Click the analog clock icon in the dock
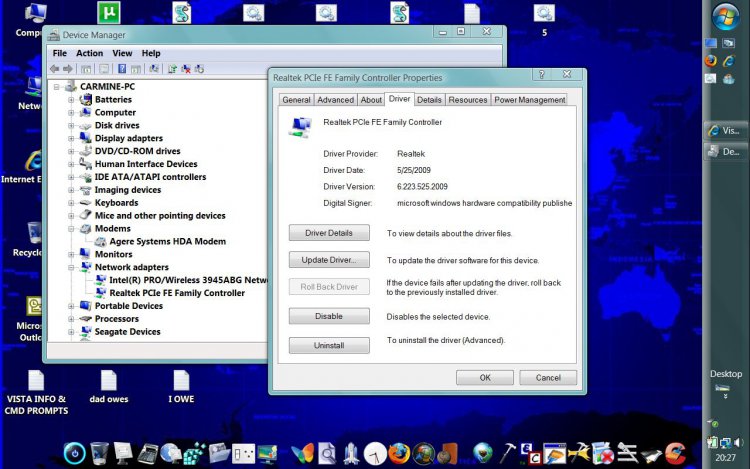 click(375, 454)
